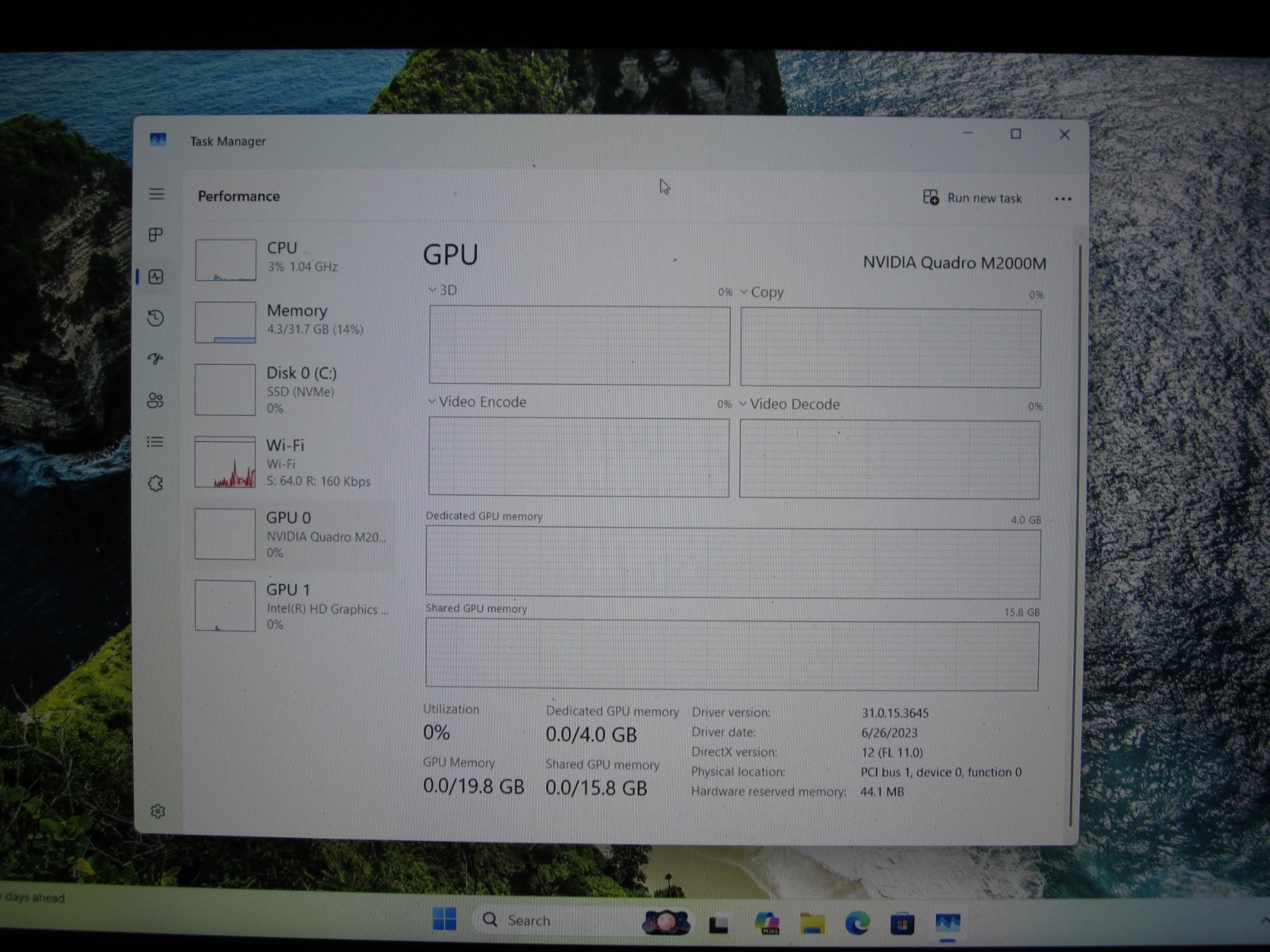This screenshot has width=1270, height=952.
Task: Select the CPU performance item
Action: (x=291, y=259)
